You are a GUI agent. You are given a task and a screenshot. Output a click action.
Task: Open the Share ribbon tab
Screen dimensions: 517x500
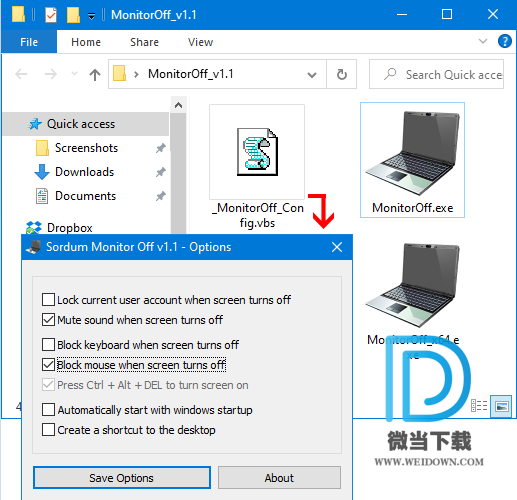(144, 42)
